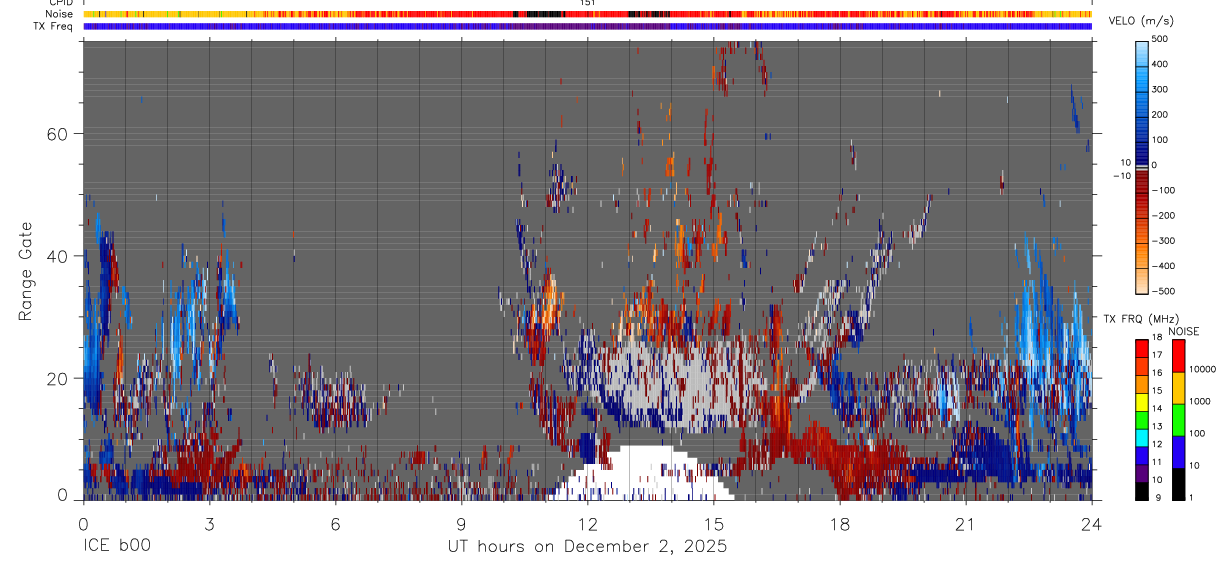Image resolution: width=1228 pixels, height=567 pixels.
Task: Click the 6 tick on UT hours axis
Action: [x=335, y=524]
